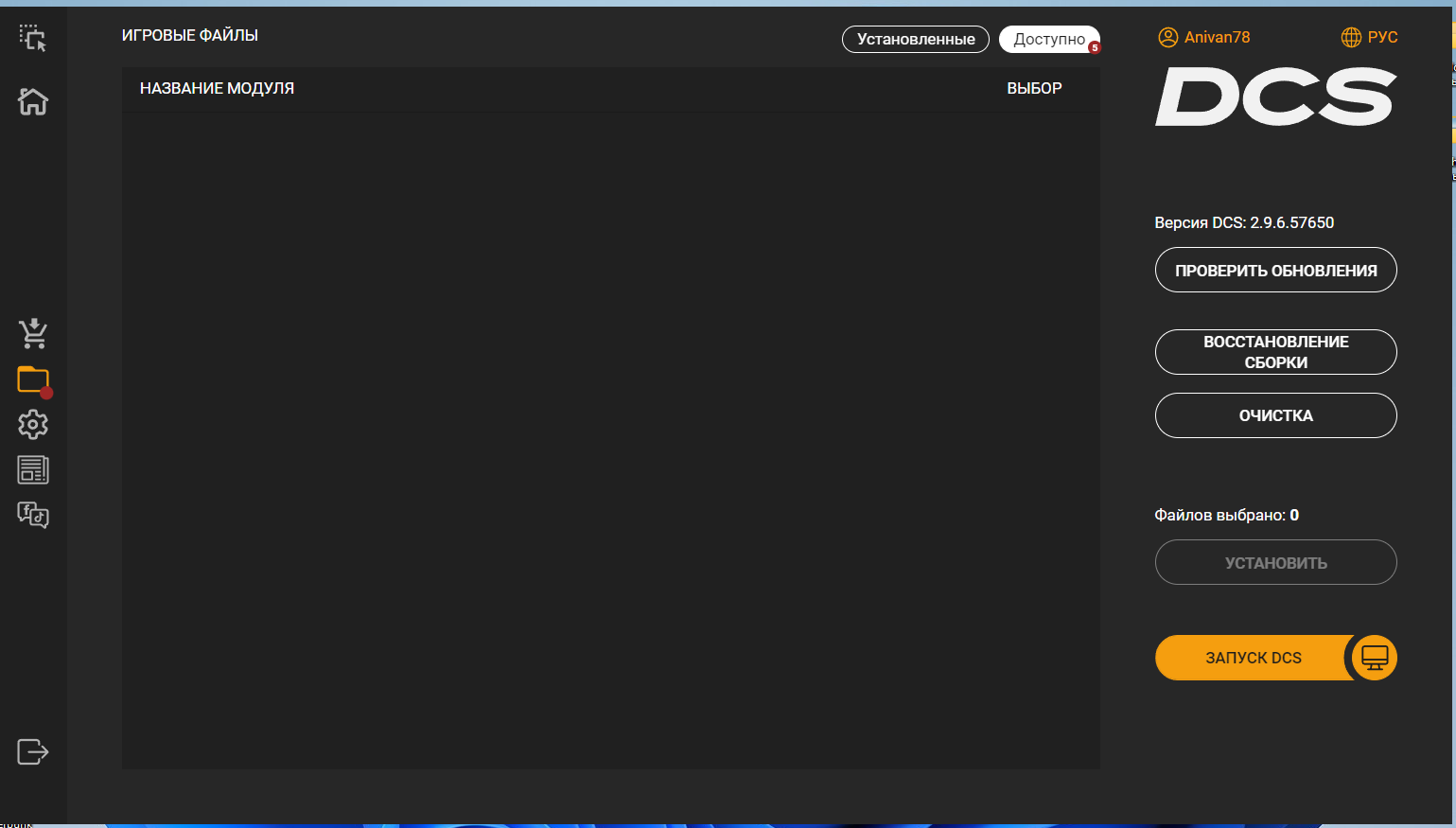The image size is (1456, 828).
Task: Click the monitor icon beside ЗАПУСК DCS
Action: pos(1375,658)
